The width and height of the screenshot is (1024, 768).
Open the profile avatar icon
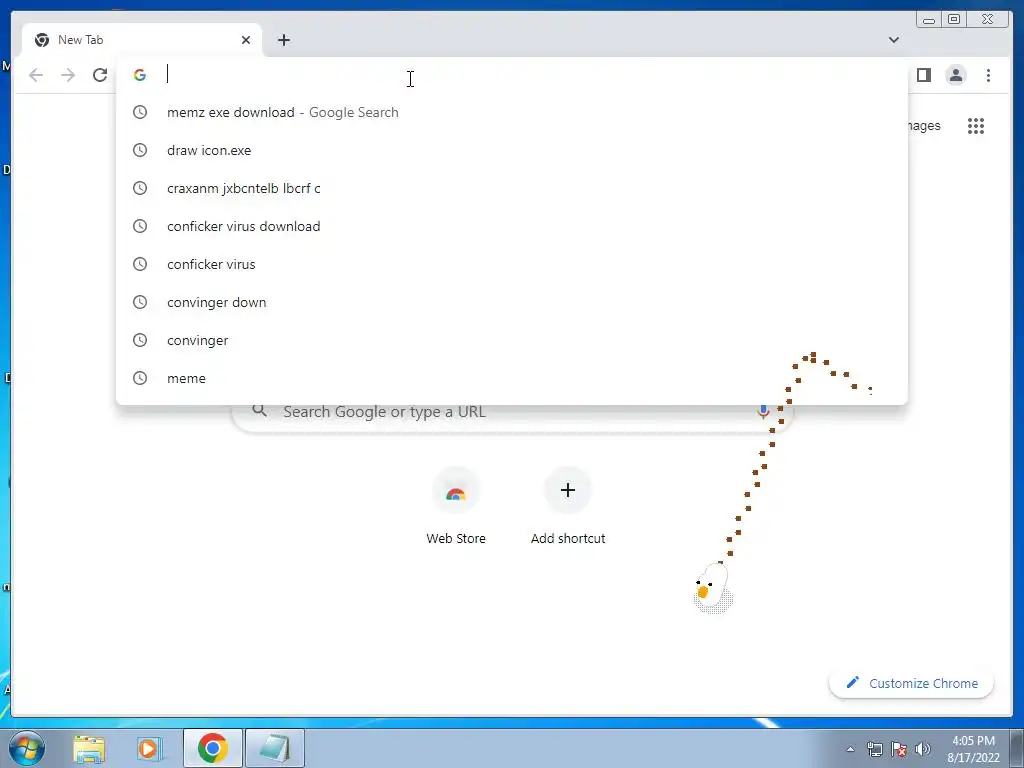click(955, 75)
